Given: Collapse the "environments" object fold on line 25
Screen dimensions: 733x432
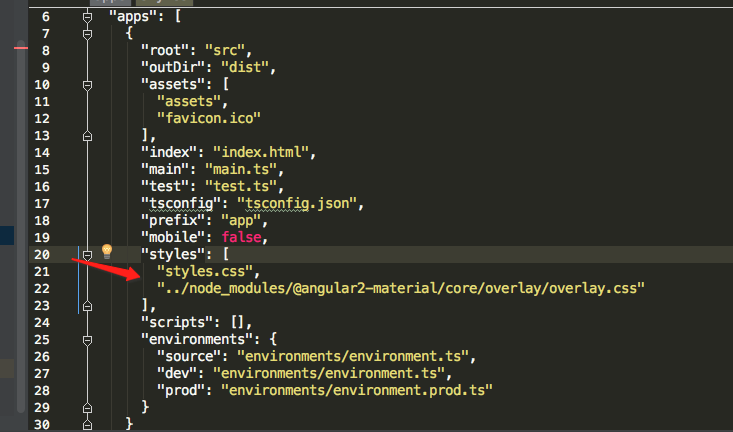Looking at the screenshot, I should coord(87,340).
